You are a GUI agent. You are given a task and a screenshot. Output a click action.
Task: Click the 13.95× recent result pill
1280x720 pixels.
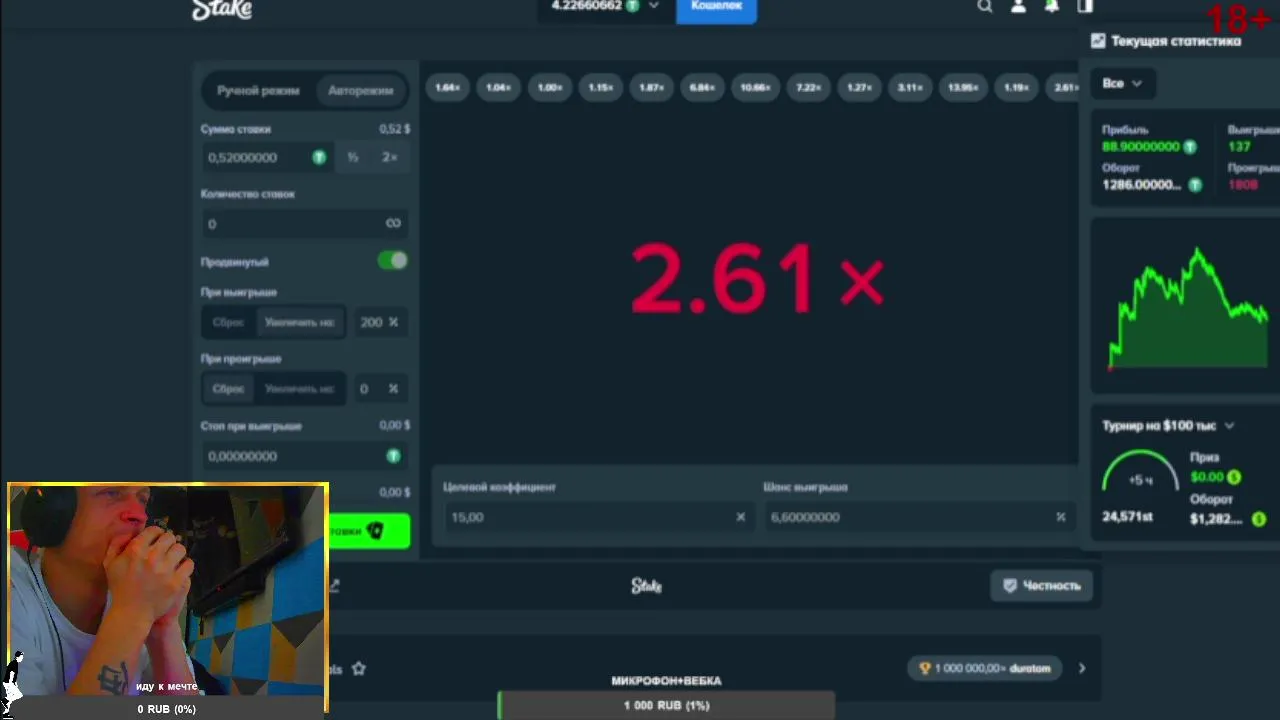coord(963,88)
